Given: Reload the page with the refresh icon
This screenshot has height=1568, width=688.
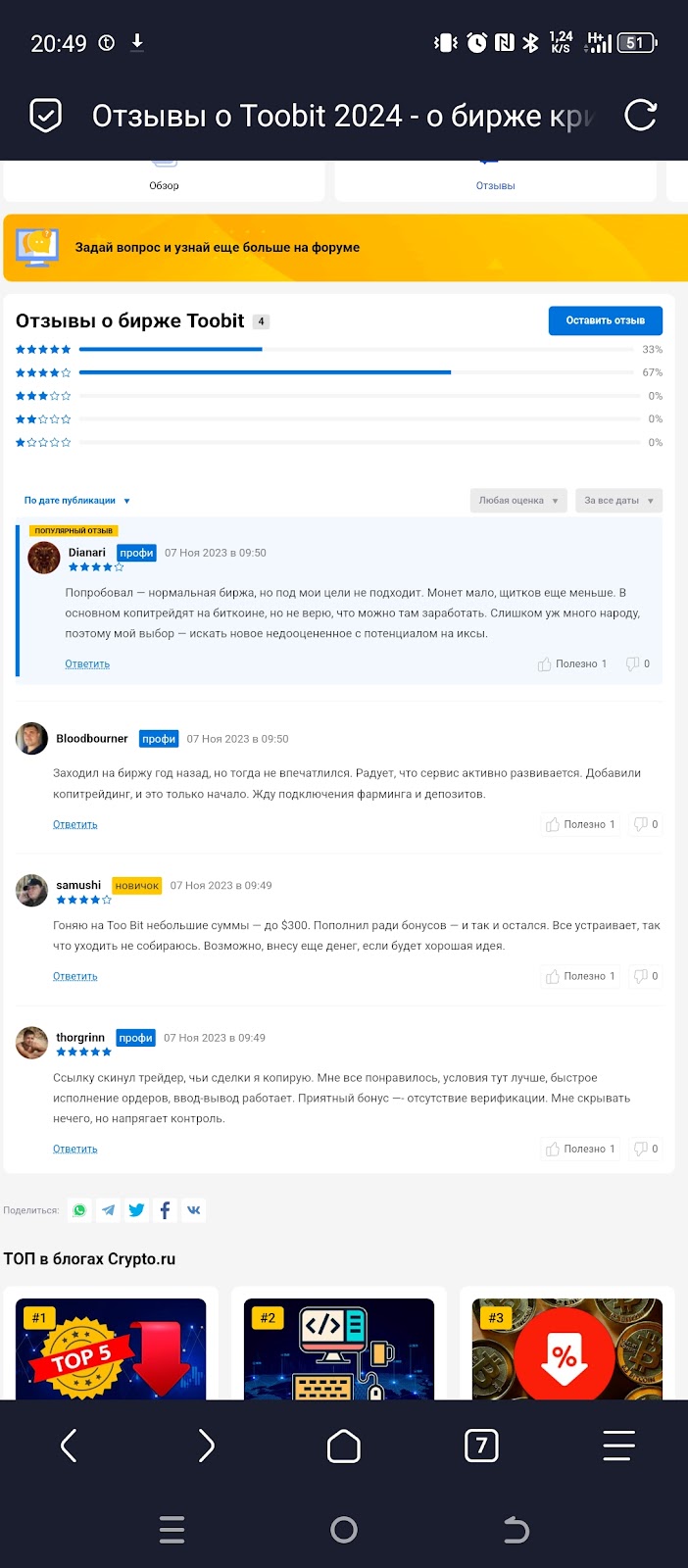Looking at the screenshot, I should point(642,115).
